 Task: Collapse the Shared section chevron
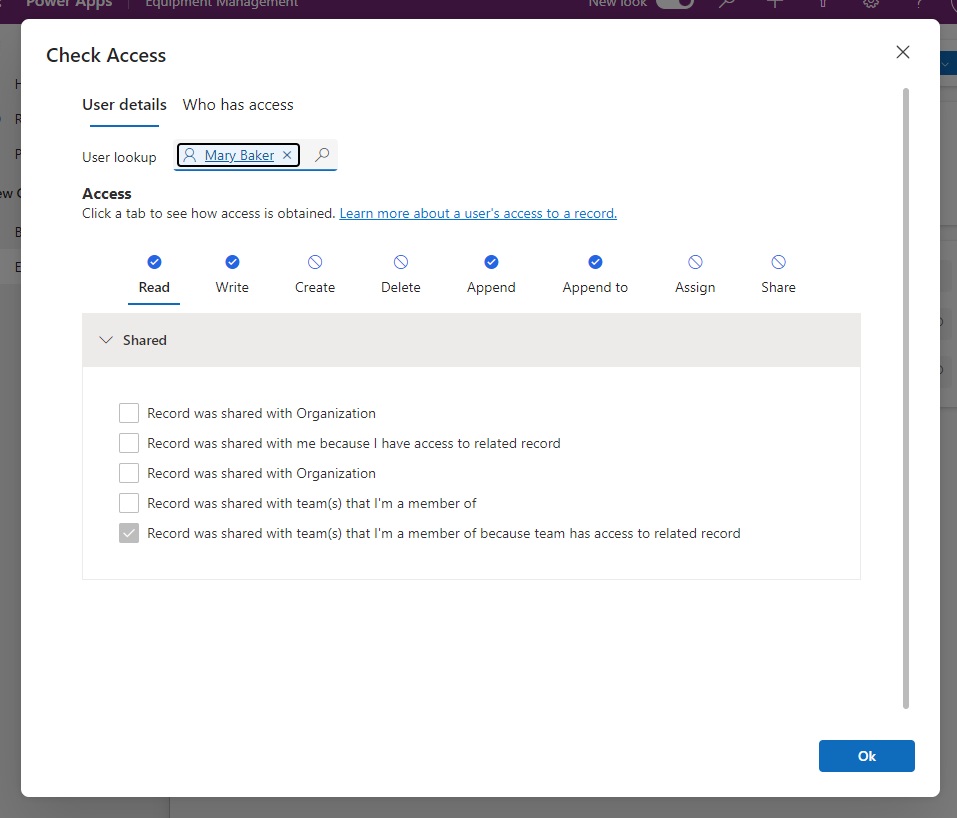106,340
